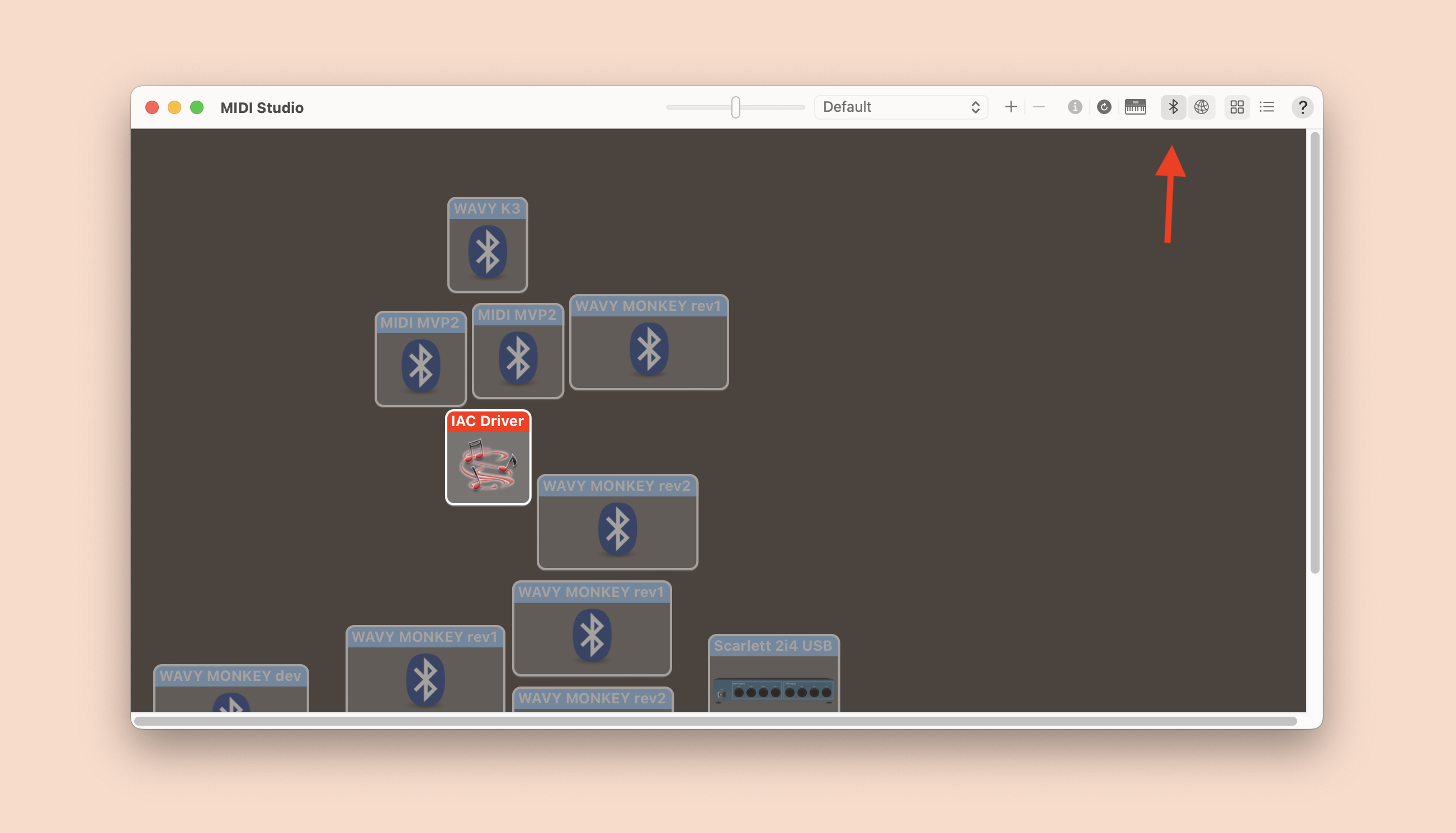Click the Test MIDI setup keyboard icon
Viewport: 1456px width, 833px height.
1135,107
